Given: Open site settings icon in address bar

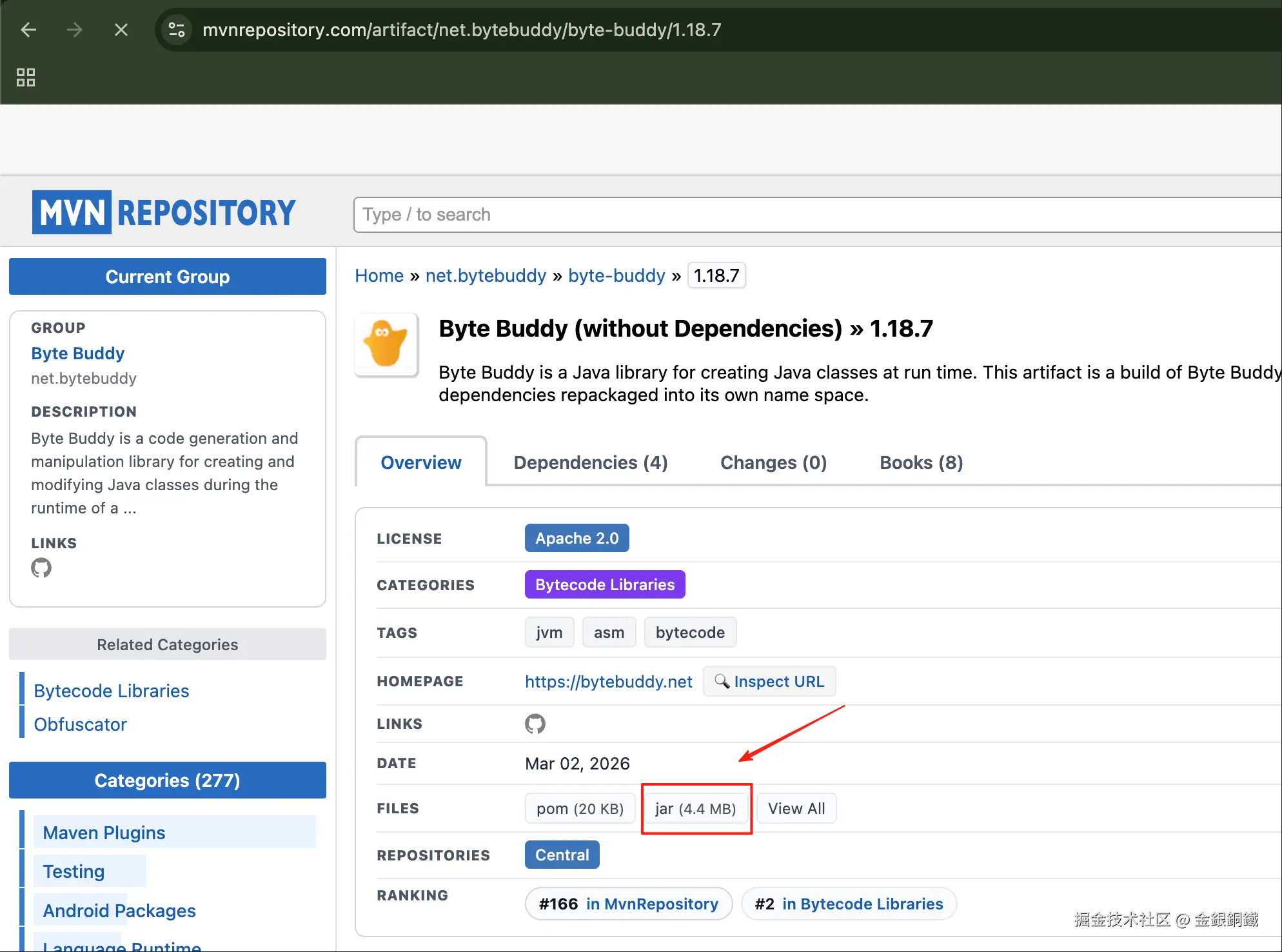Looking at the screenshot, I should click(176, 30).
